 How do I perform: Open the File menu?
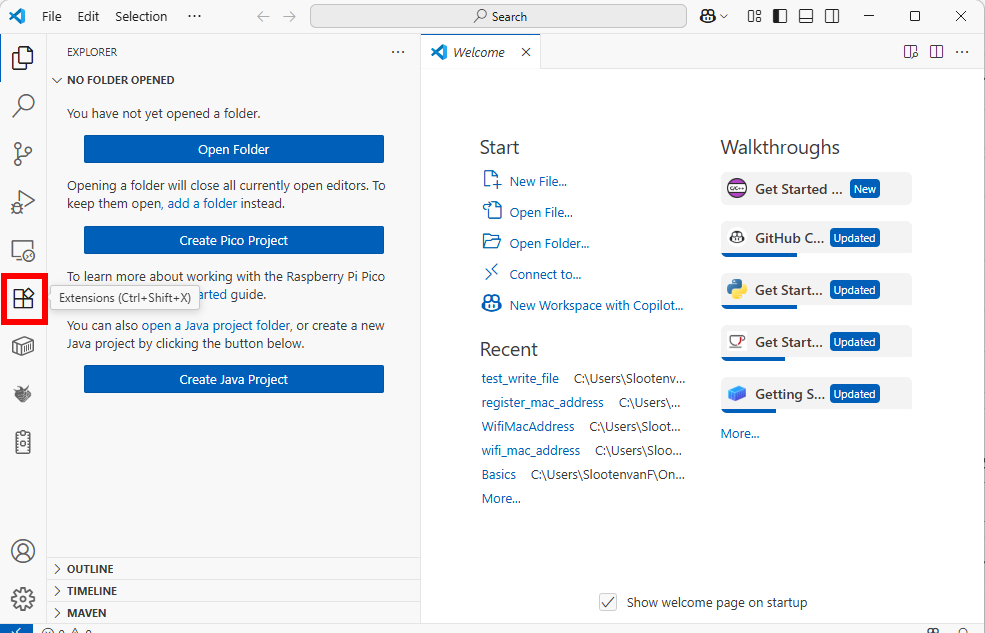pyautogui.click(x=52, y=16)
